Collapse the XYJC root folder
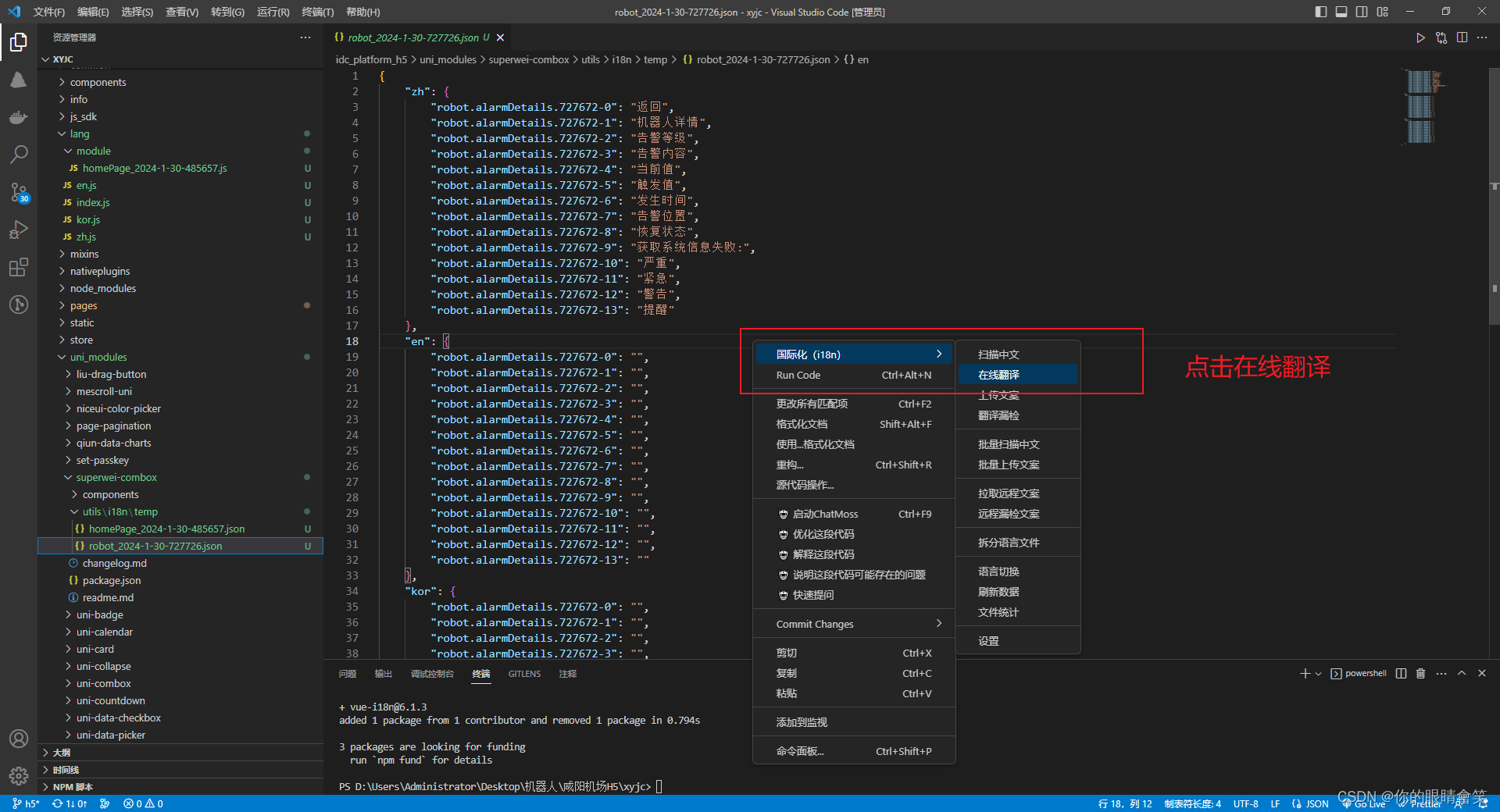 pos(180,59)
